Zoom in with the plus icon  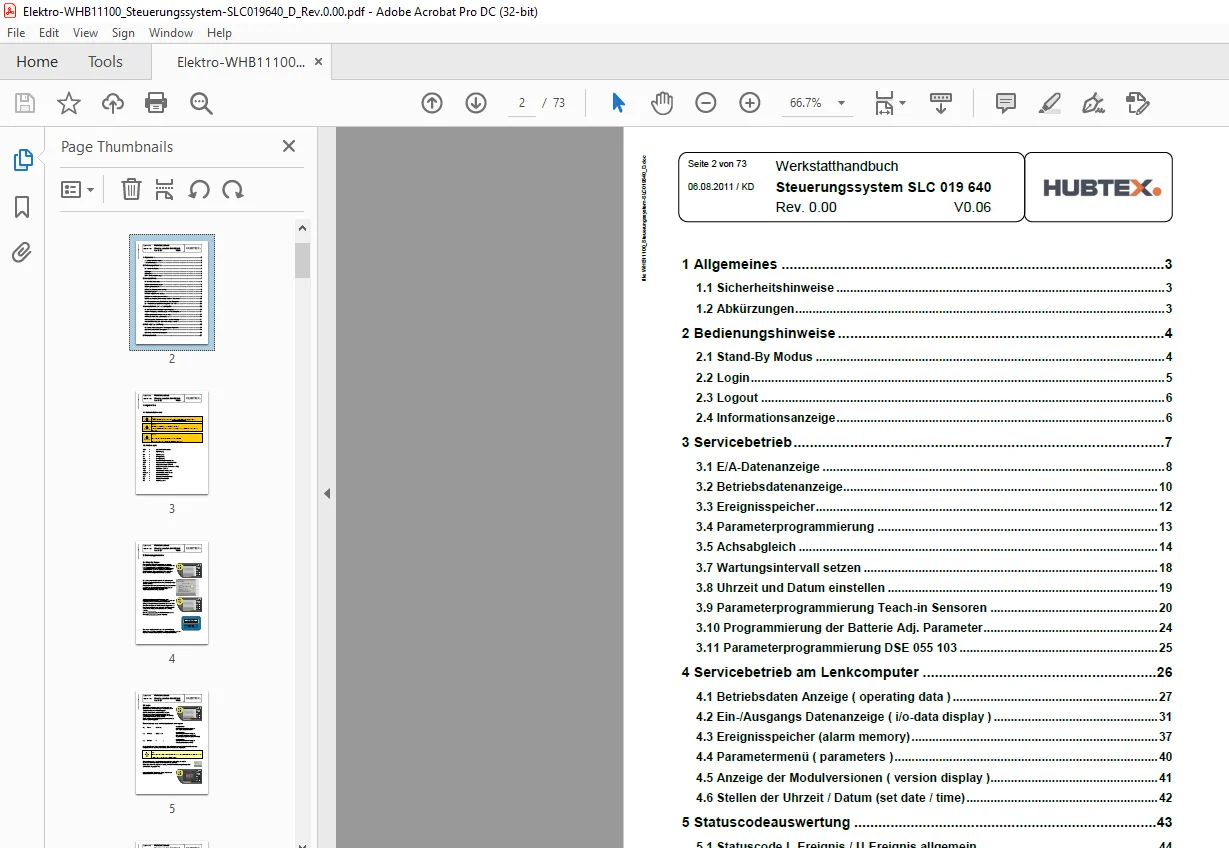(750, 103)
